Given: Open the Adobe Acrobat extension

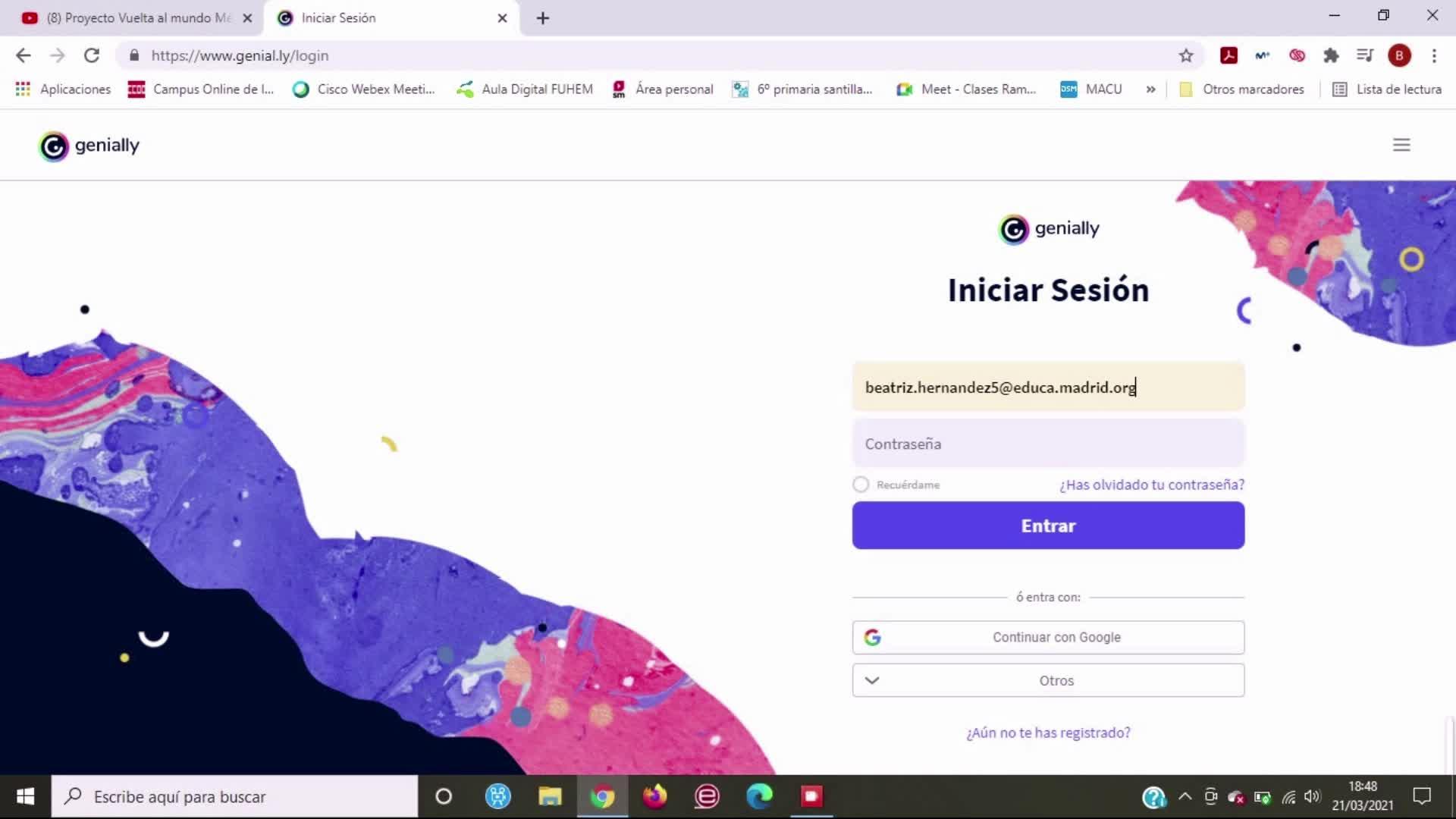Looking at the screenshot, I should click(x=1228, y=55).
